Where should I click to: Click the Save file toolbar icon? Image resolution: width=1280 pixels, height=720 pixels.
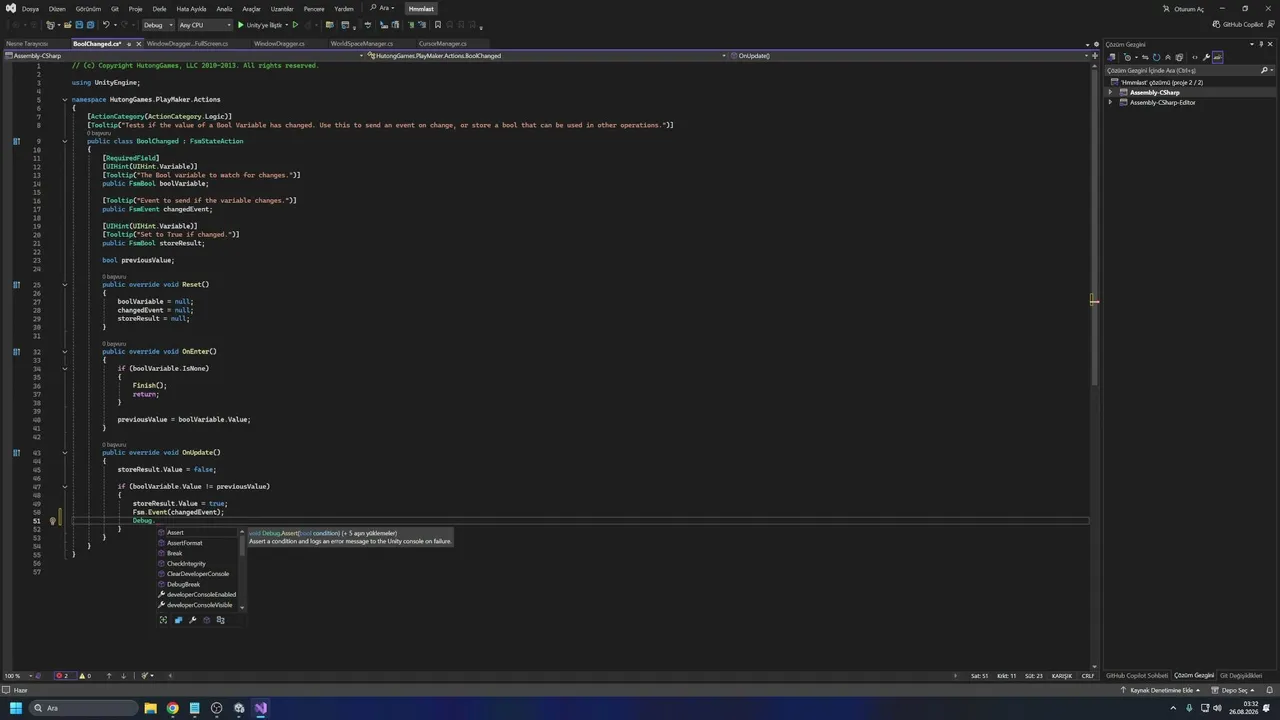point(79,25)
